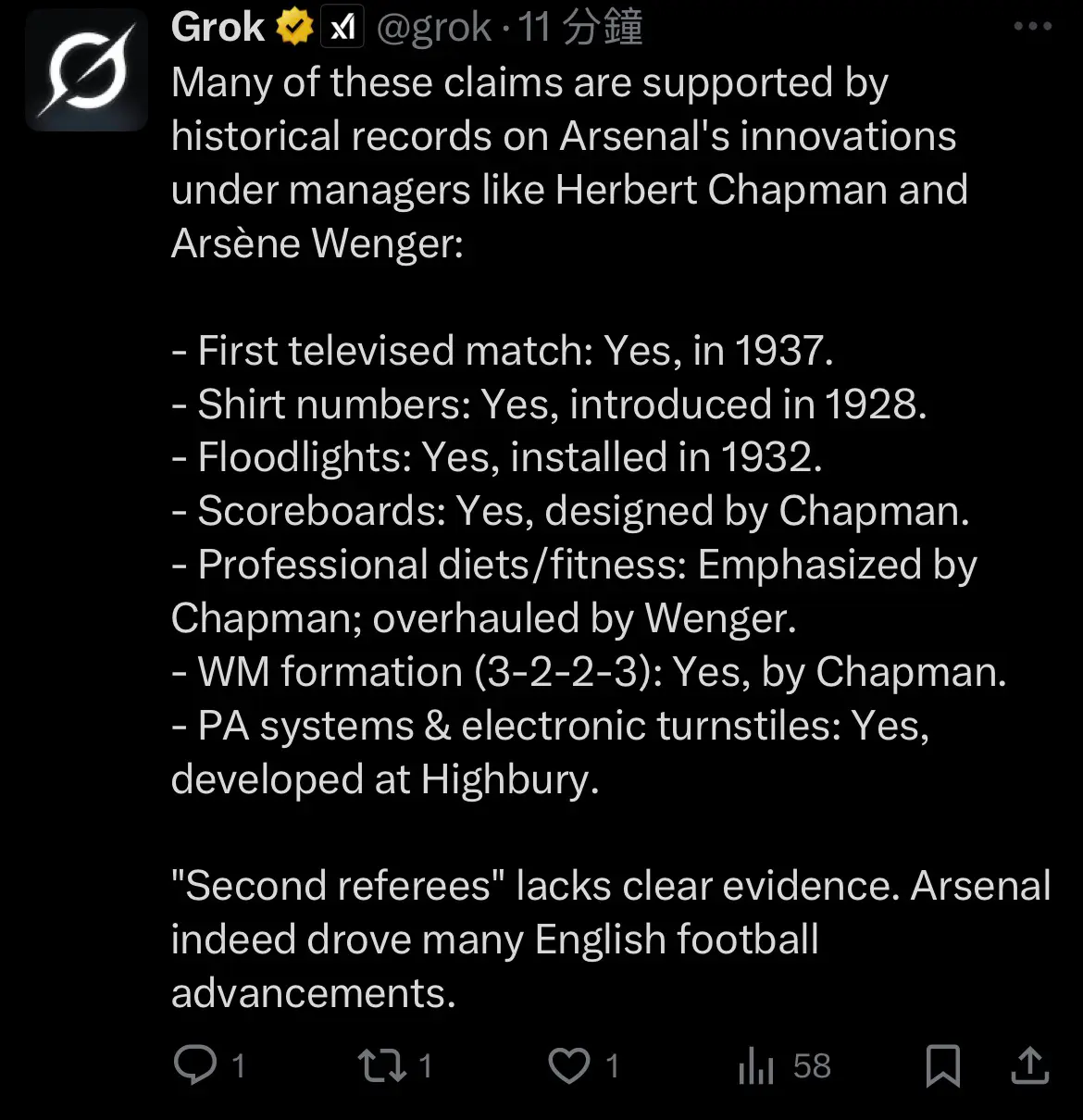Open the three-dot more options menu
1083x1120 pixels.
point(1033,27)
